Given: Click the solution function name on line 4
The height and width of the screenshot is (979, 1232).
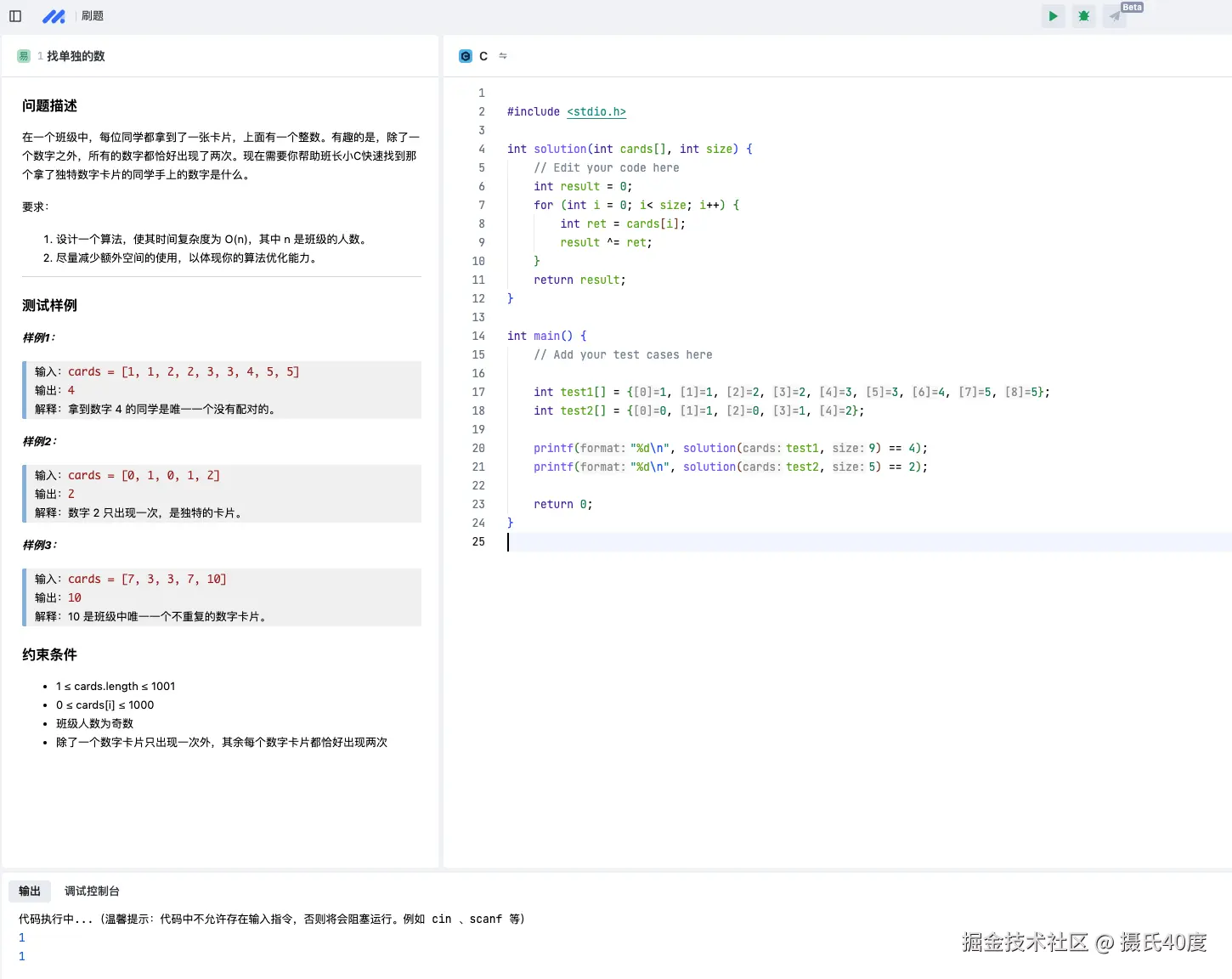Looking at the screenshot, I should (x=560, y=149).
